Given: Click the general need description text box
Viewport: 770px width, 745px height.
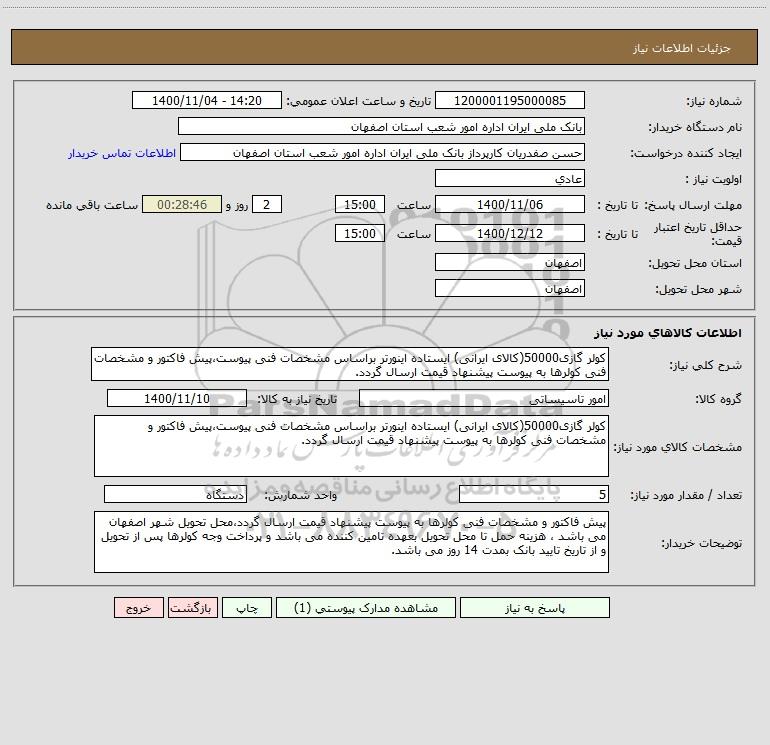Looking at the screenshot, I should tap(350, 364).
